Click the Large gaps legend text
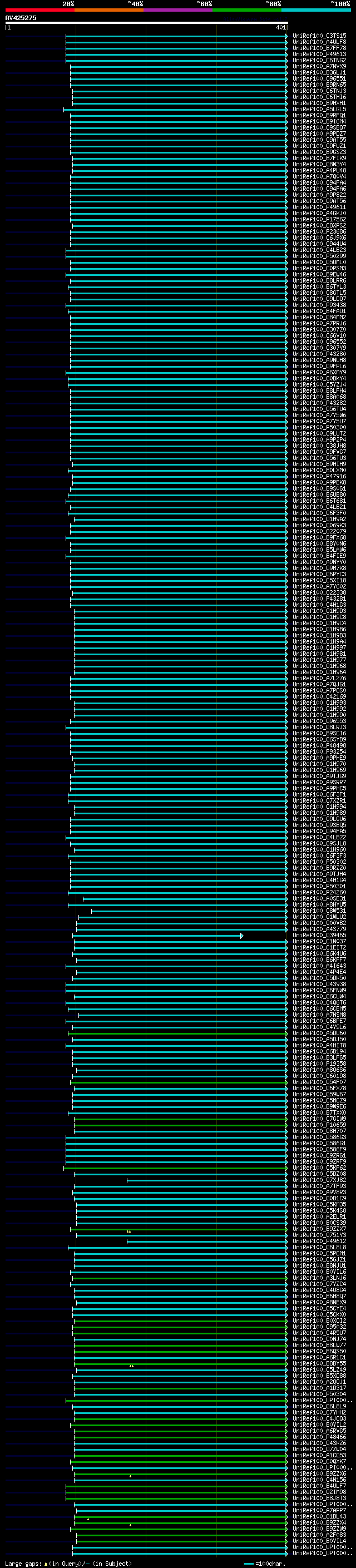356x1568 pixels. point(68,1564)
